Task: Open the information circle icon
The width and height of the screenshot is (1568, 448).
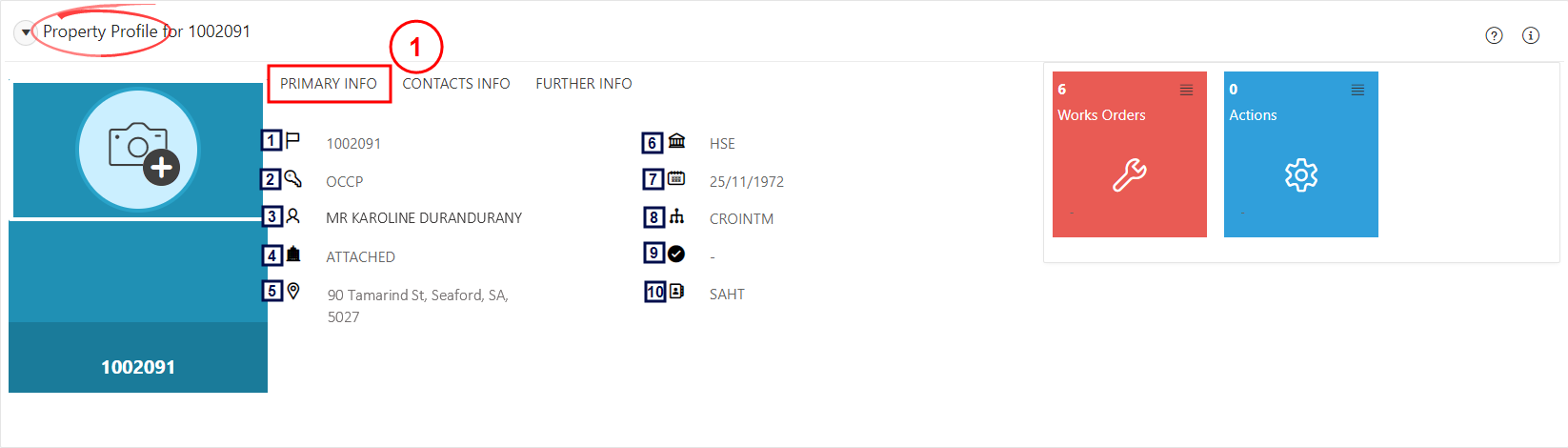Action: tap(1531, 35)
